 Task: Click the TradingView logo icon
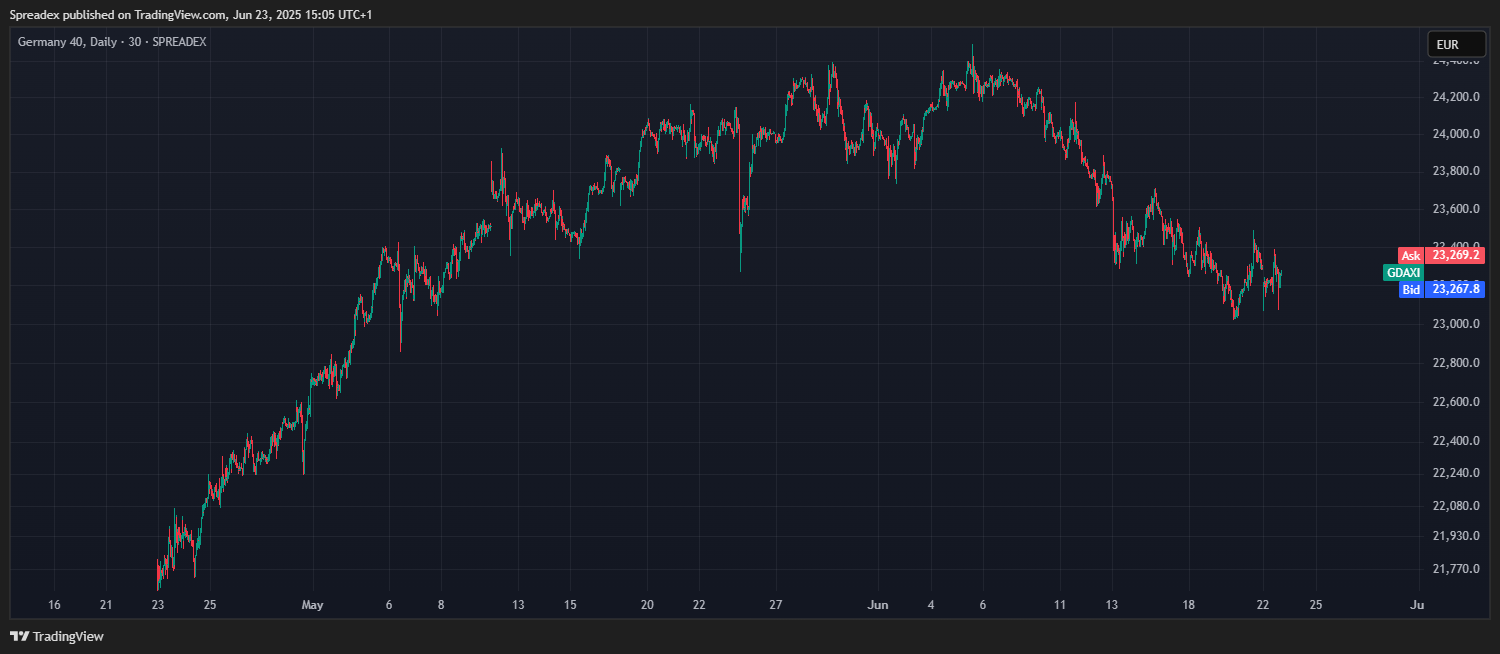pyautogui.click(x=20, y=636)
